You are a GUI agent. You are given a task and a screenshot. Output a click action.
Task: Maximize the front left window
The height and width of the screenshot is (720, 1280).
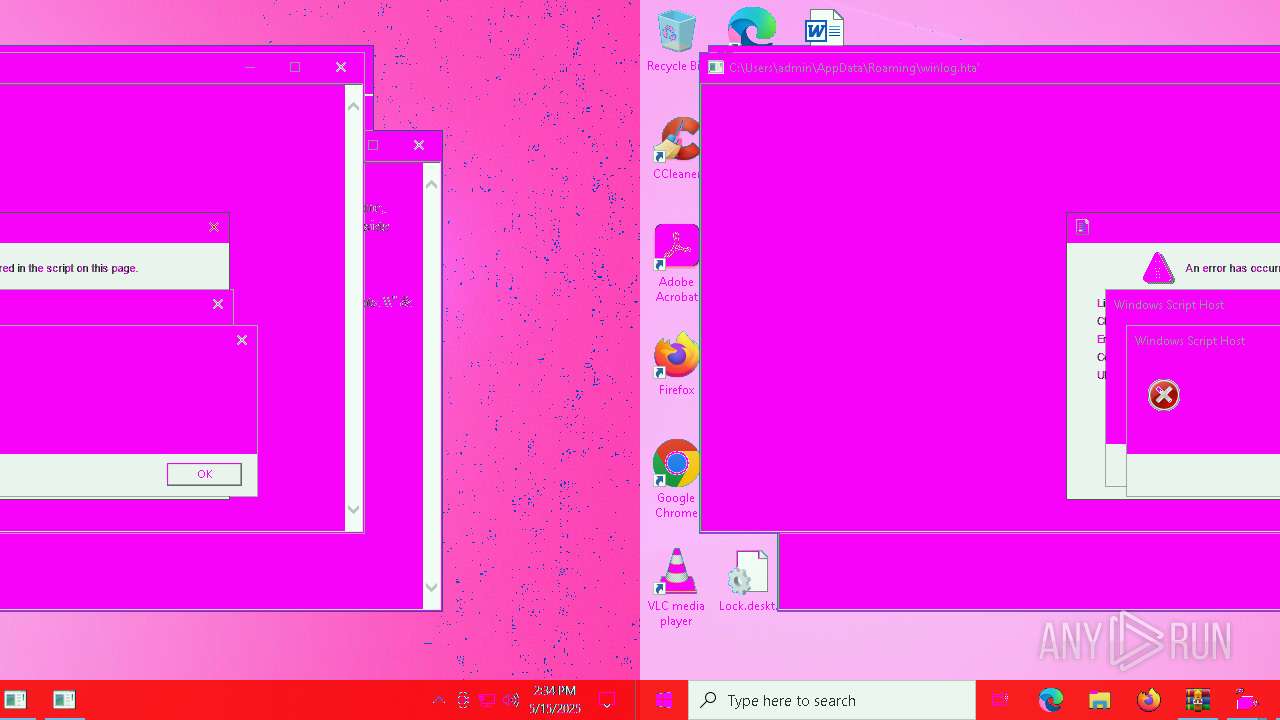295,67
